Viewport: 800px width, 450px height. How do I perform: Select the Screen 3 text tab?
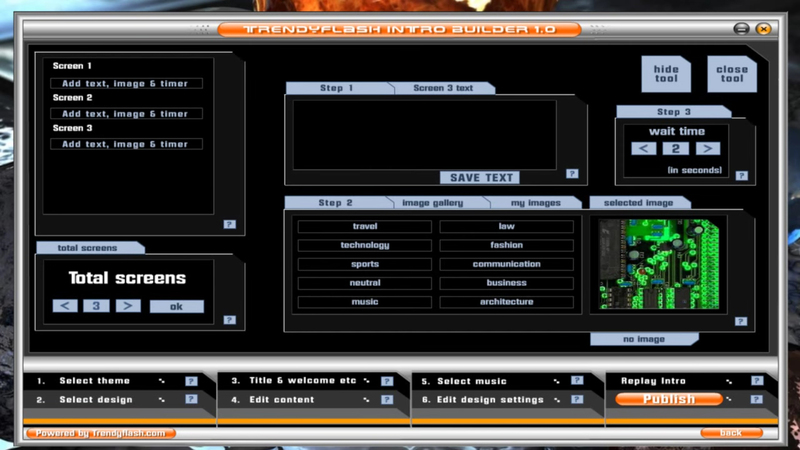pos(443,88)
